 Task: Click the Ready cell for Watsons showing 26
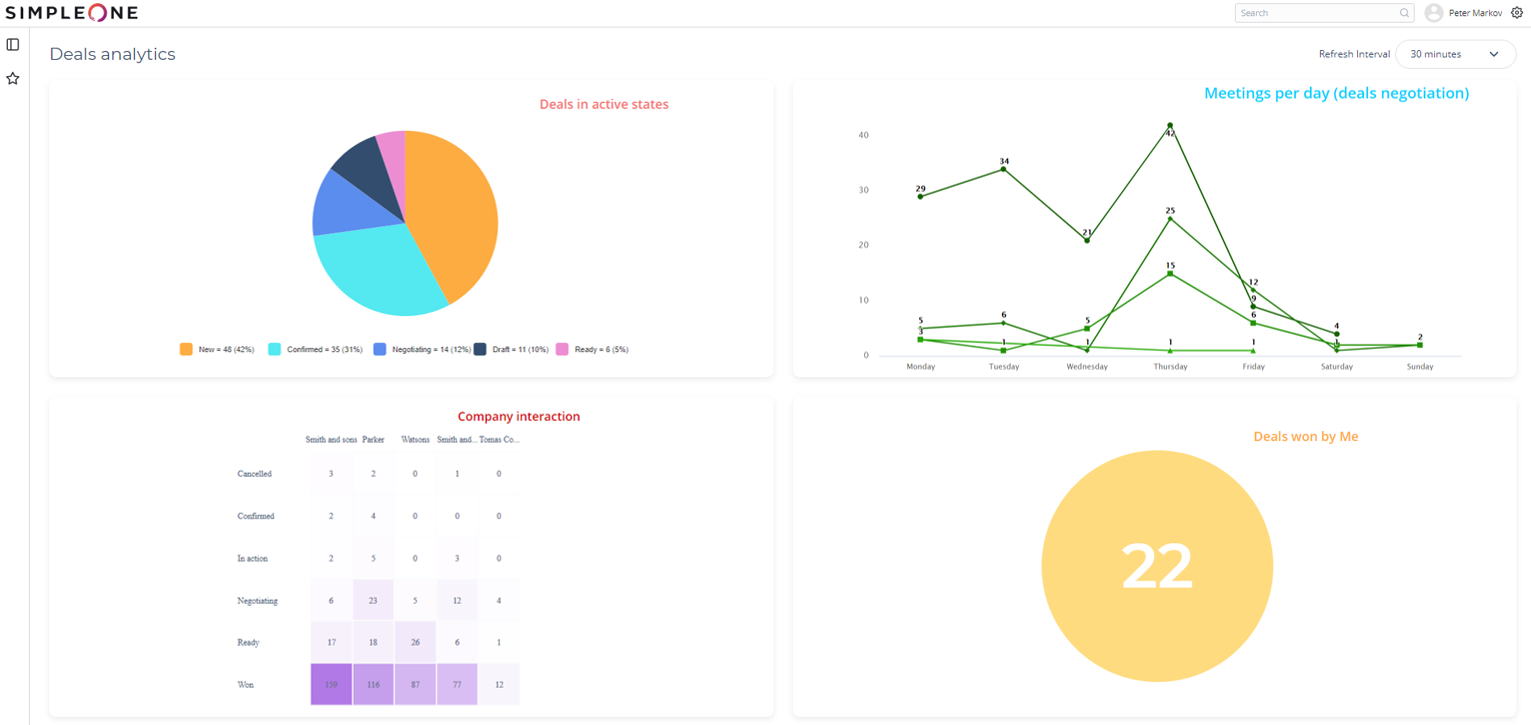tap(415, 642)
